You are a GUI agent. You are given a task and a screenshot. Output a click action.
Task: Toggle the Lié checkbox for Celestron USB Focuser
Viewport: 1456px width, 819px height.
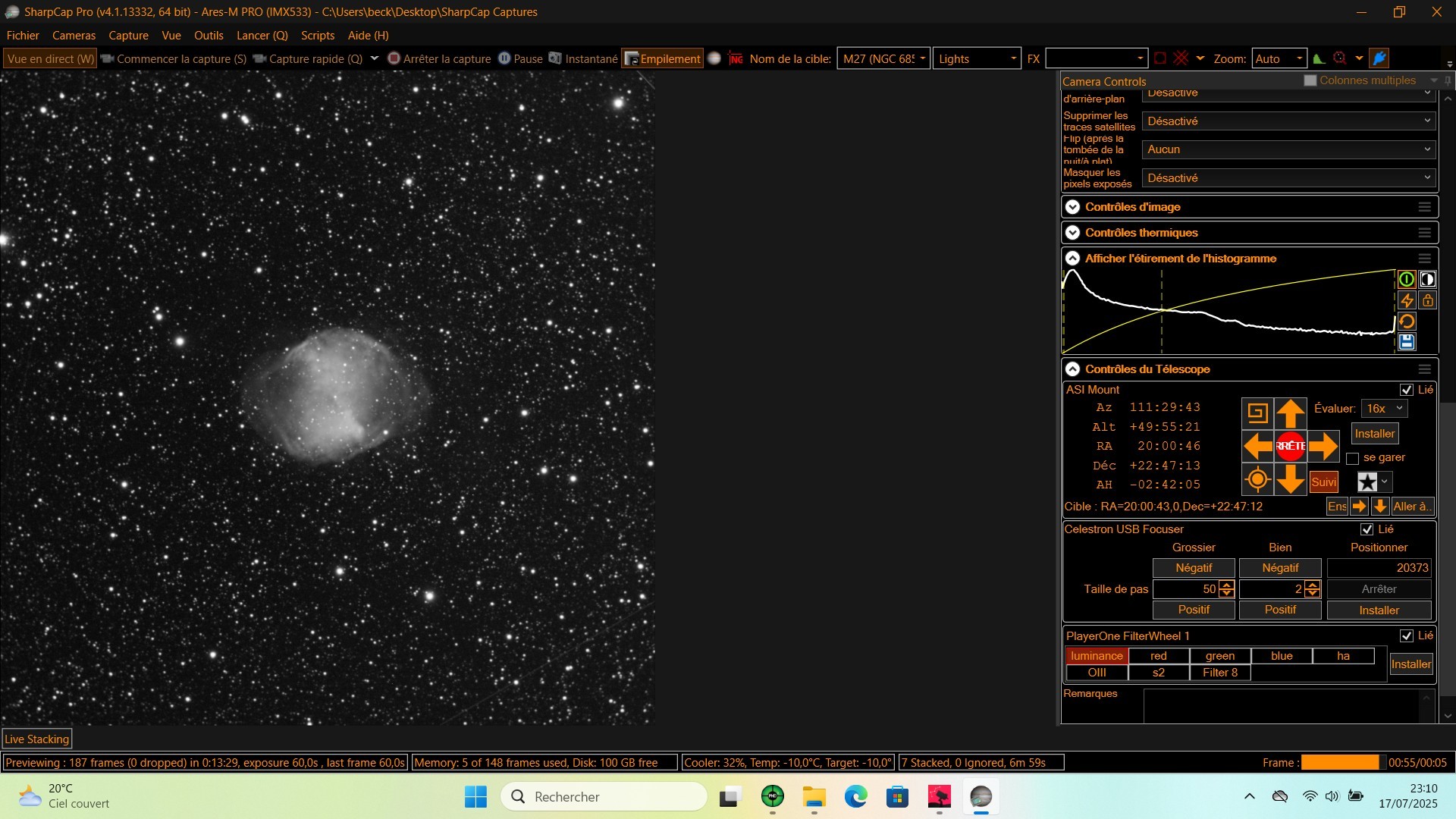click(x=1367, y=529)
